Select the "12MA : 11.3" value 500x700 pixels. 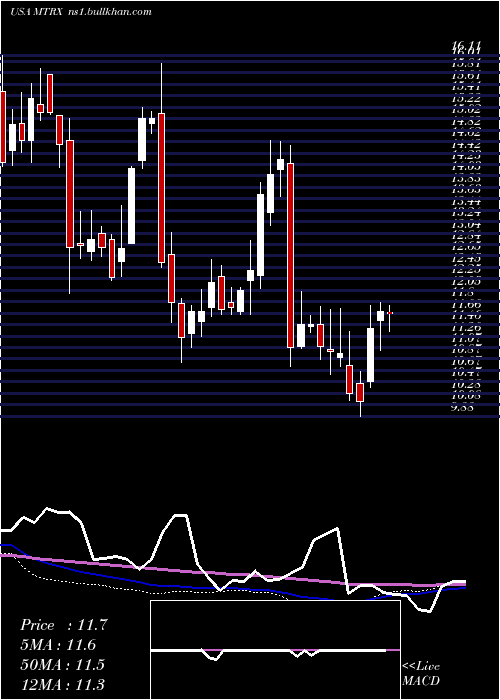coord(62,684)
